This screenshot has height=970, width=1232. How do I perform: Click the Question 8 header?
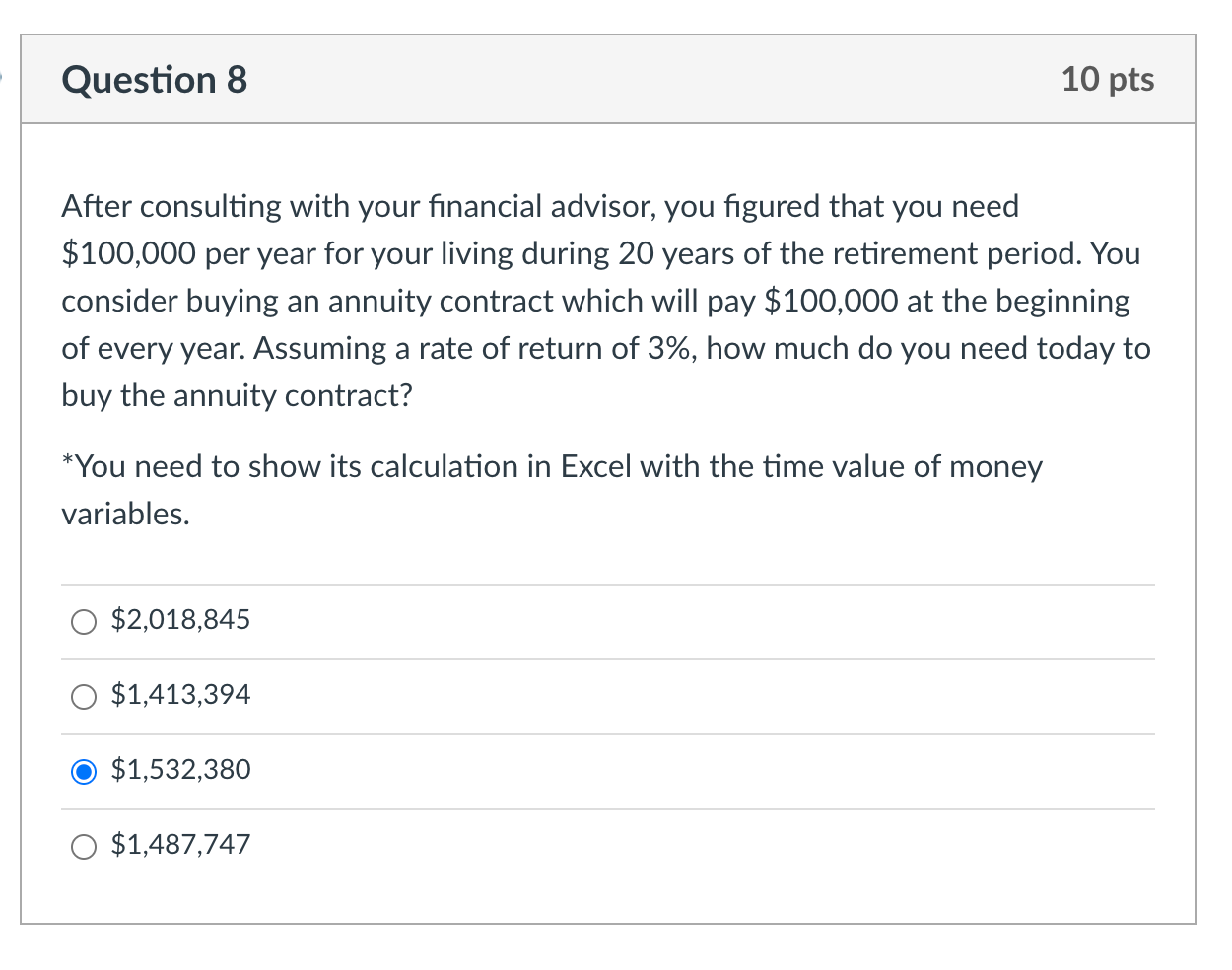[154, 80]
